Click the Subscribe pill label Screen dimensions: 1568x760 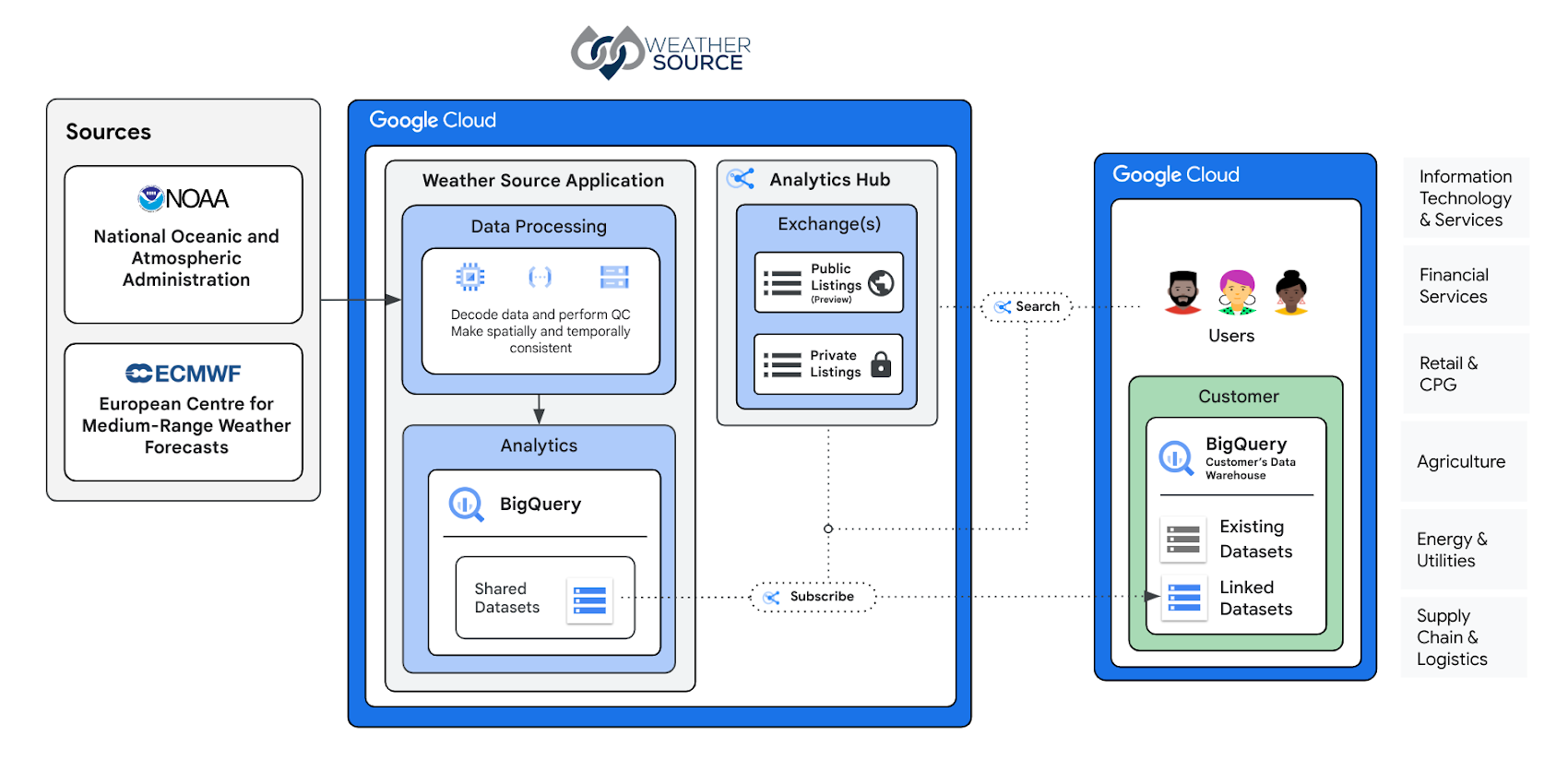pos(822,597)
